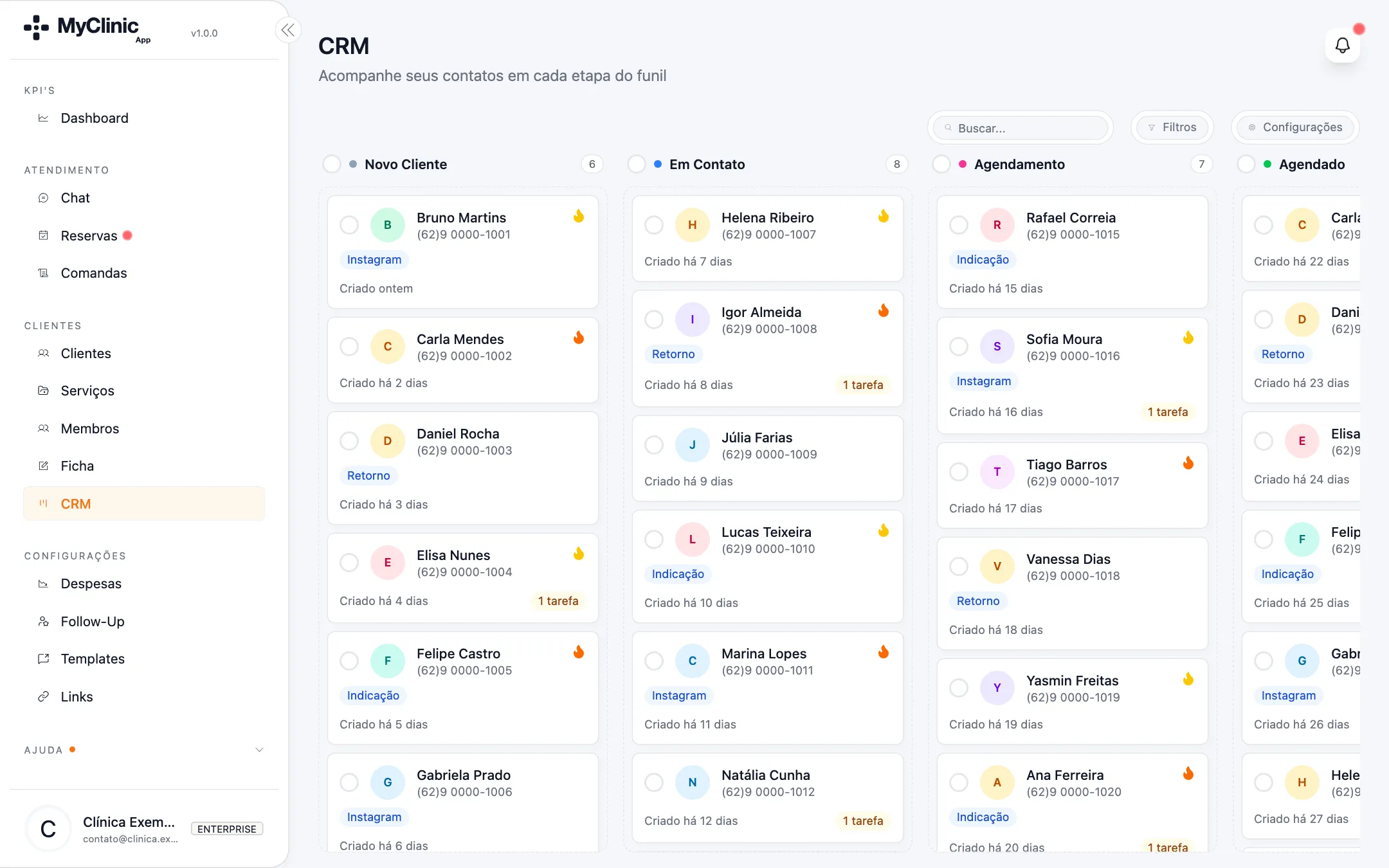1389x868 pixels.
Task: Click the flame icon on Ana Ferreira card
Action: (1188, 773)
